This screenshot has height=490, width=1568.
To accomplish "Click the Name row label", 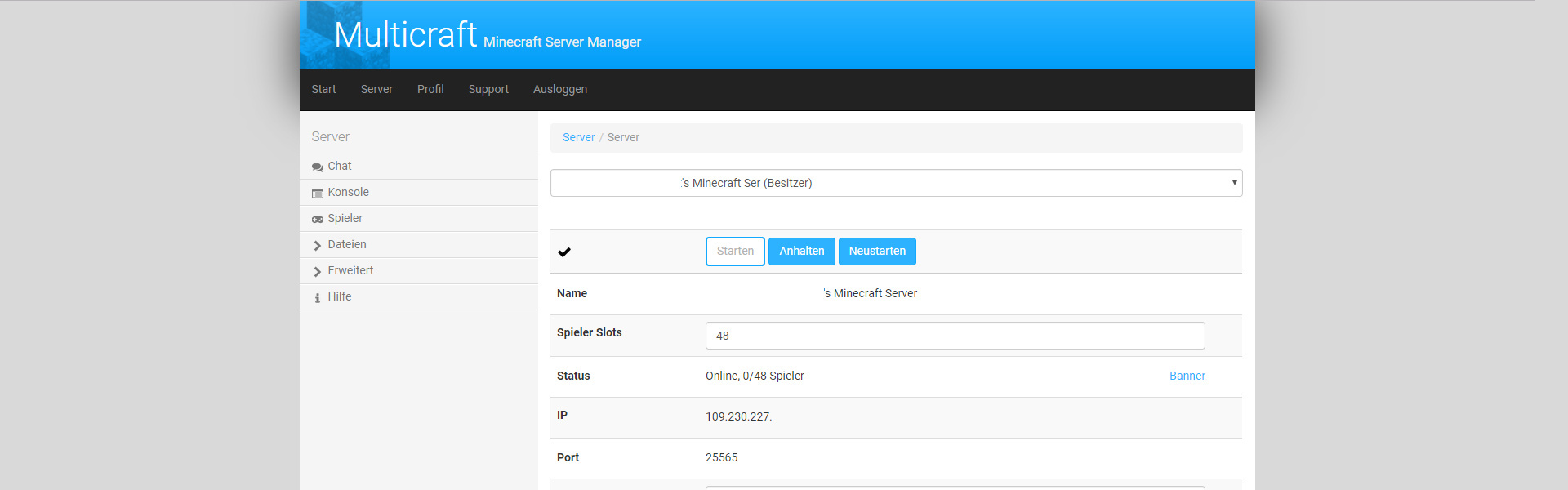I will pyautogui.click(x=572, y=293).
